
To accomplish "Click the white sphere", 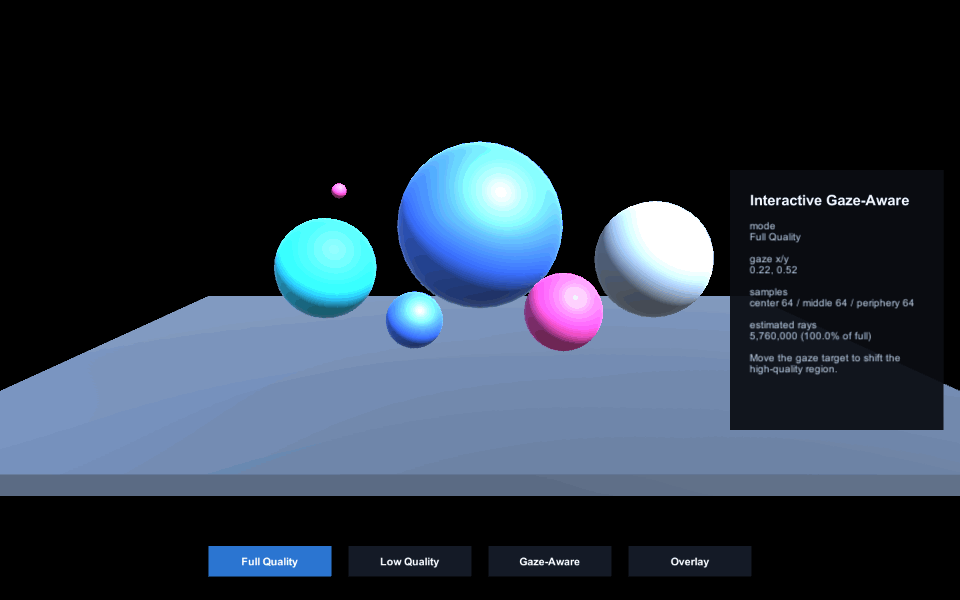I will [x=654, y=258].
